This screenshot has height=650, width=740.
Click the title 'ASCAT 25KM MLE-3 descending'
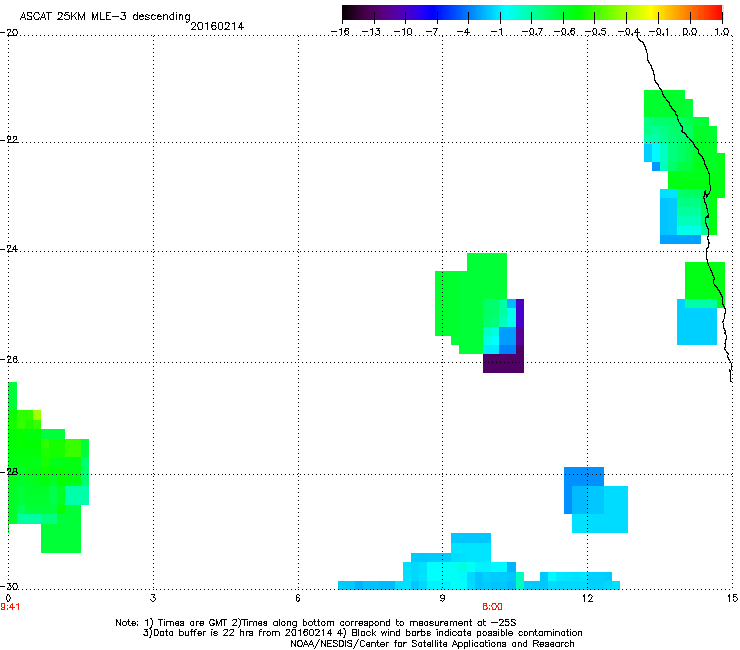pyautogui.click(x=105, y=16)
